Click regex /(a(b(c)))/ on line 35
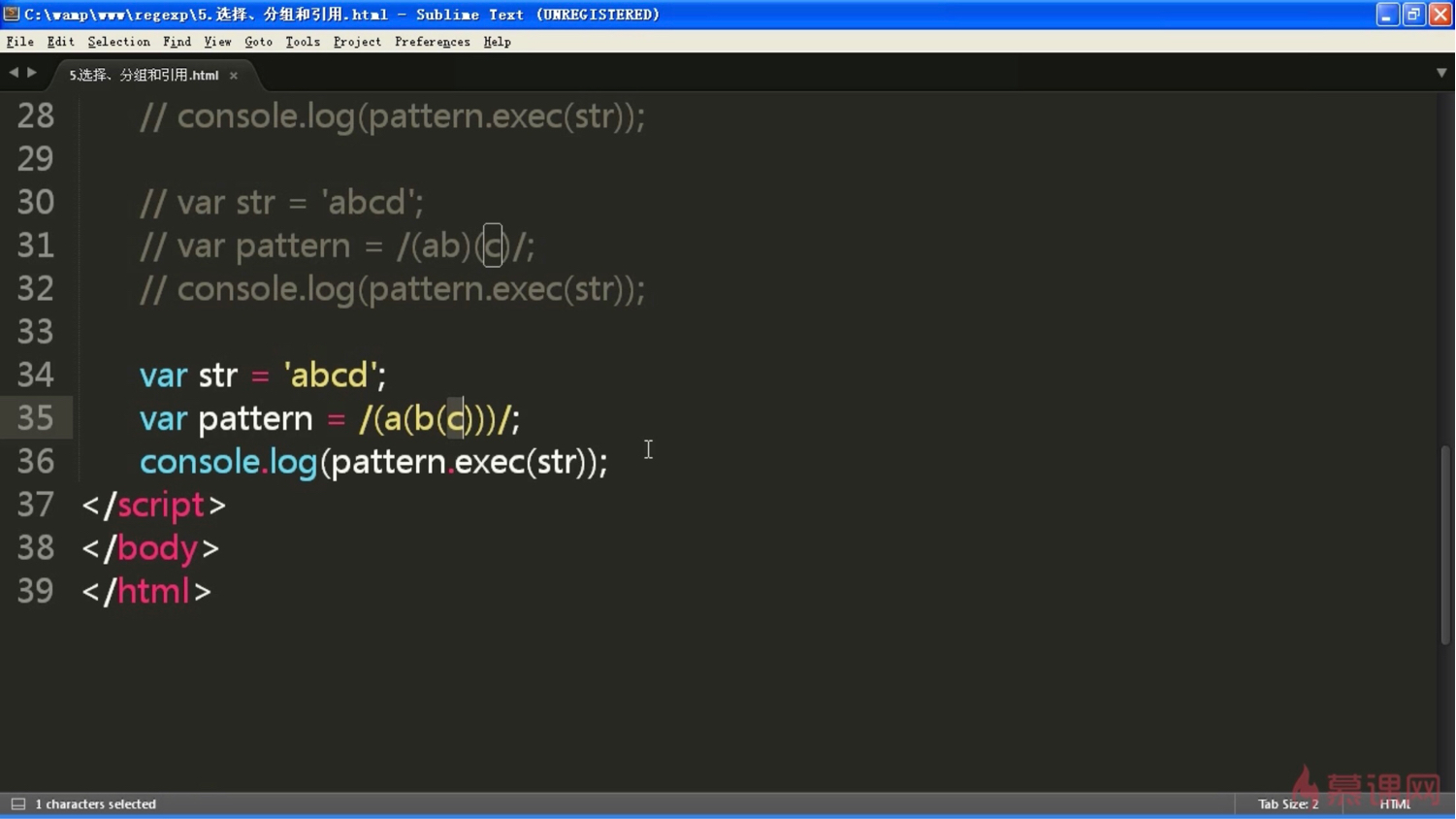 coord(436,418)
